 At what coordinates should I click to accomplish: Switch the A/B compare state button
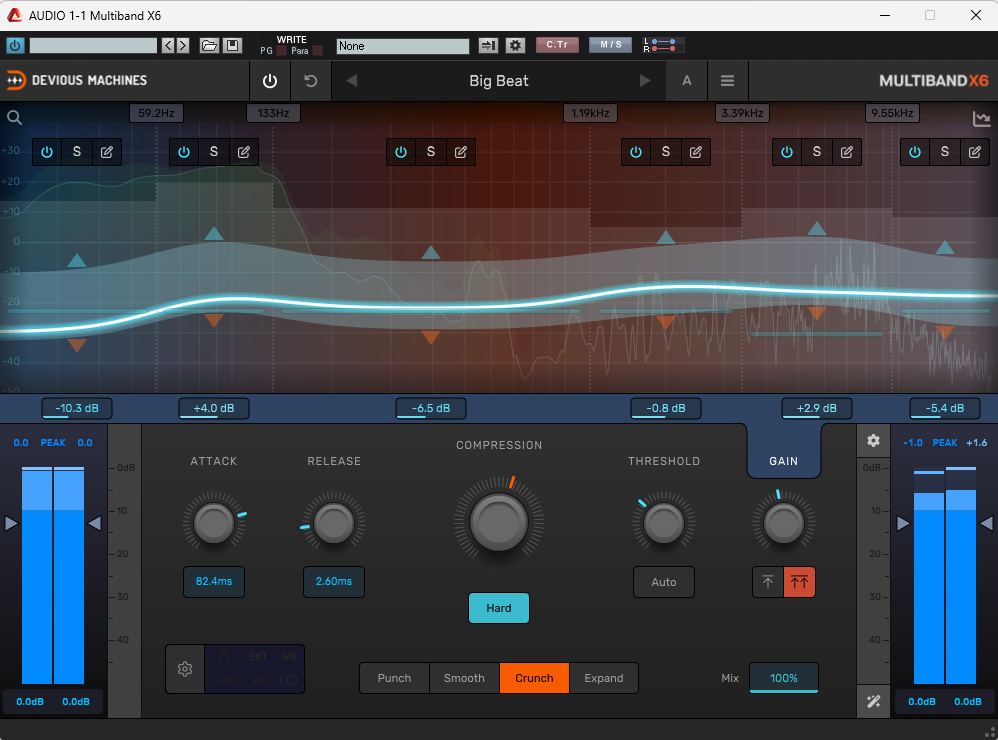pyautogui.click(x=687, y=81)
